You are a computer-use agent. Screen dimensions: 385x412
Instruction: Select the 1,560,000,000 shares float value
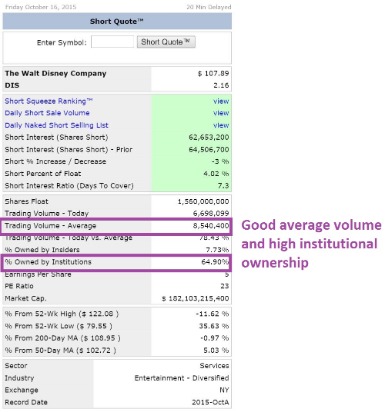point(203,201)
